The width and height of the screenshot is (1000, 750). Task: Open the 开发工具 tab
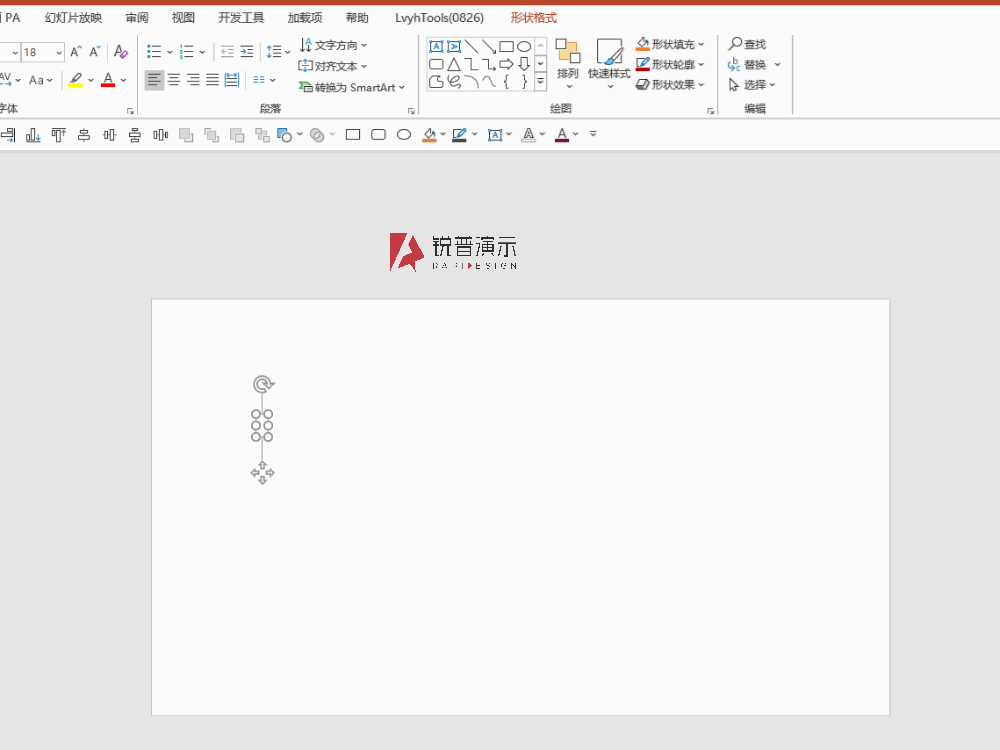click(241, 18)
